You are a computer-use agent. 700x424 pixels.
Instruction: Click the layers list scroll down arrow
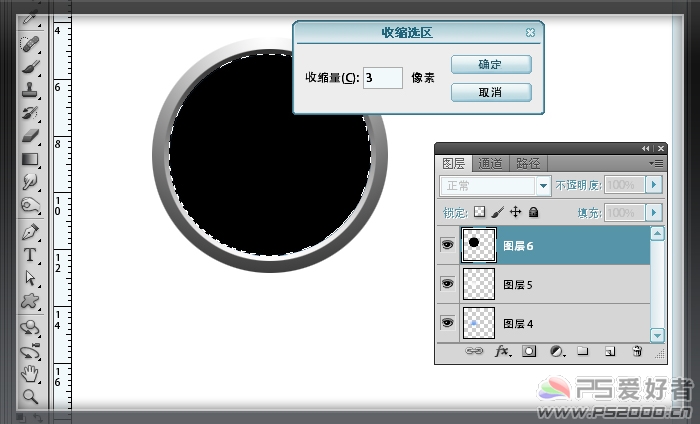(657, 335)
